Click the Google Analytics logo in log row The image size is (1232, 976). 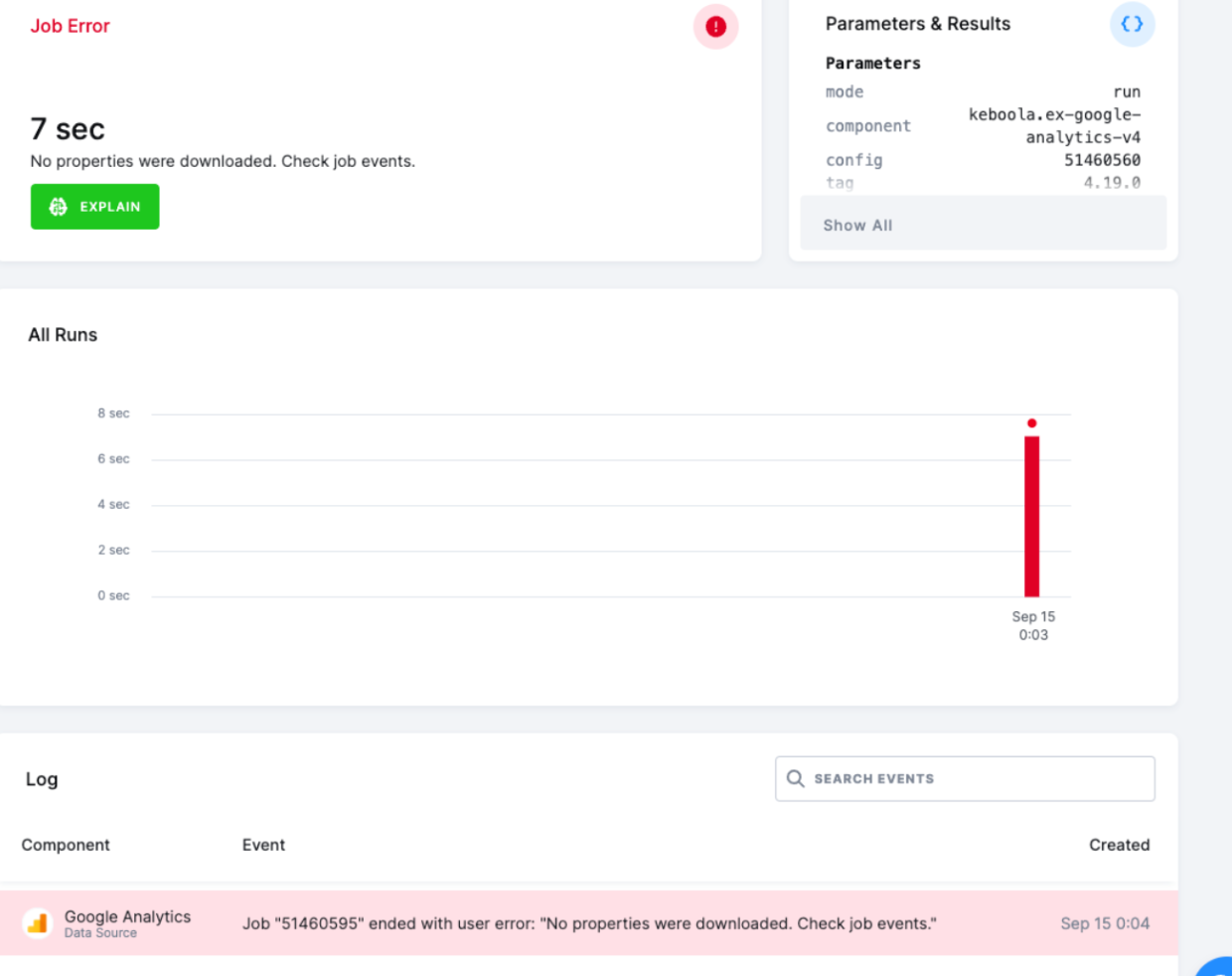coord(38,923)
